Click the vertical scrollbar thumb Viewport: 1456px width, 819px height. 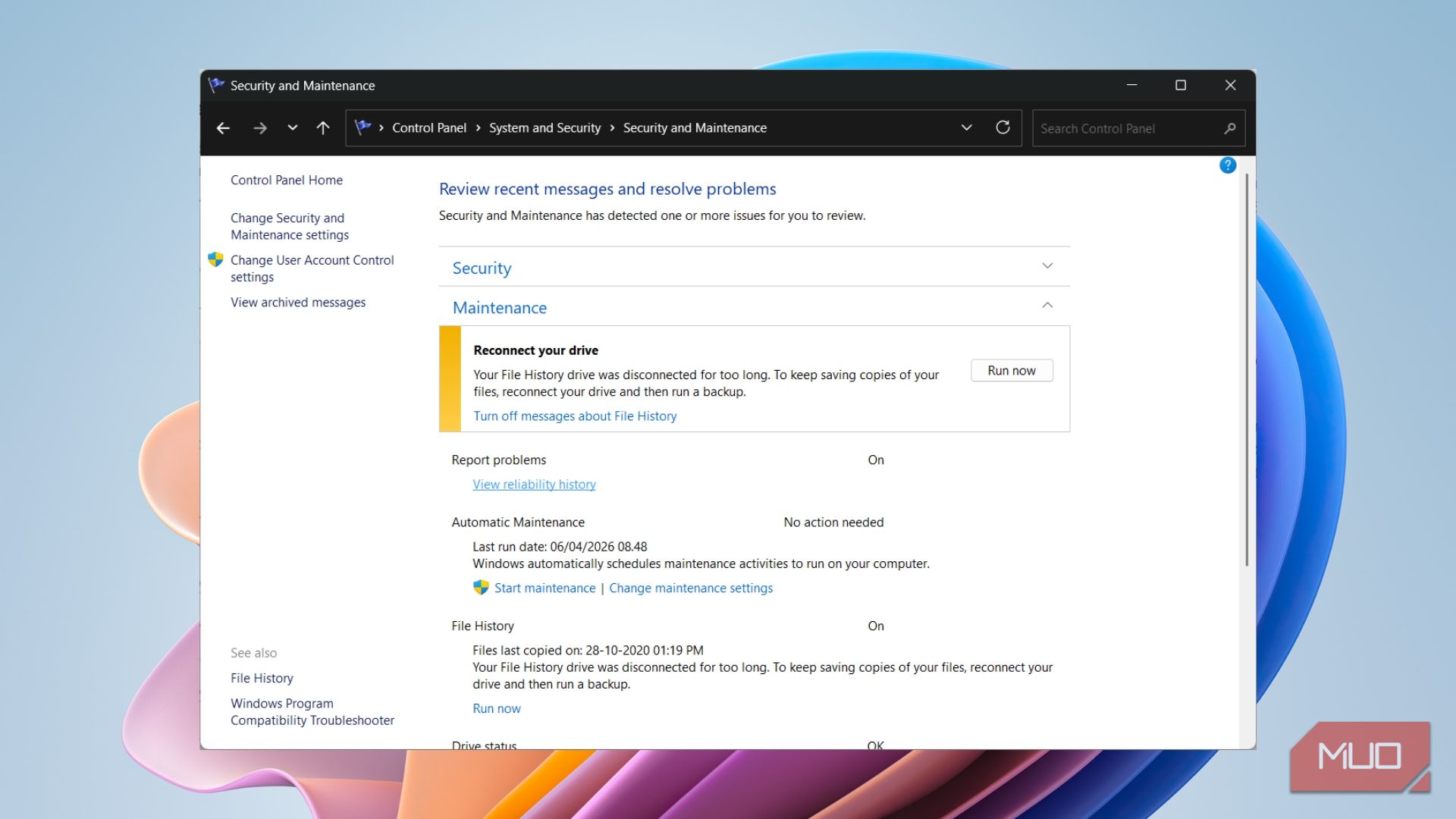1246,369
